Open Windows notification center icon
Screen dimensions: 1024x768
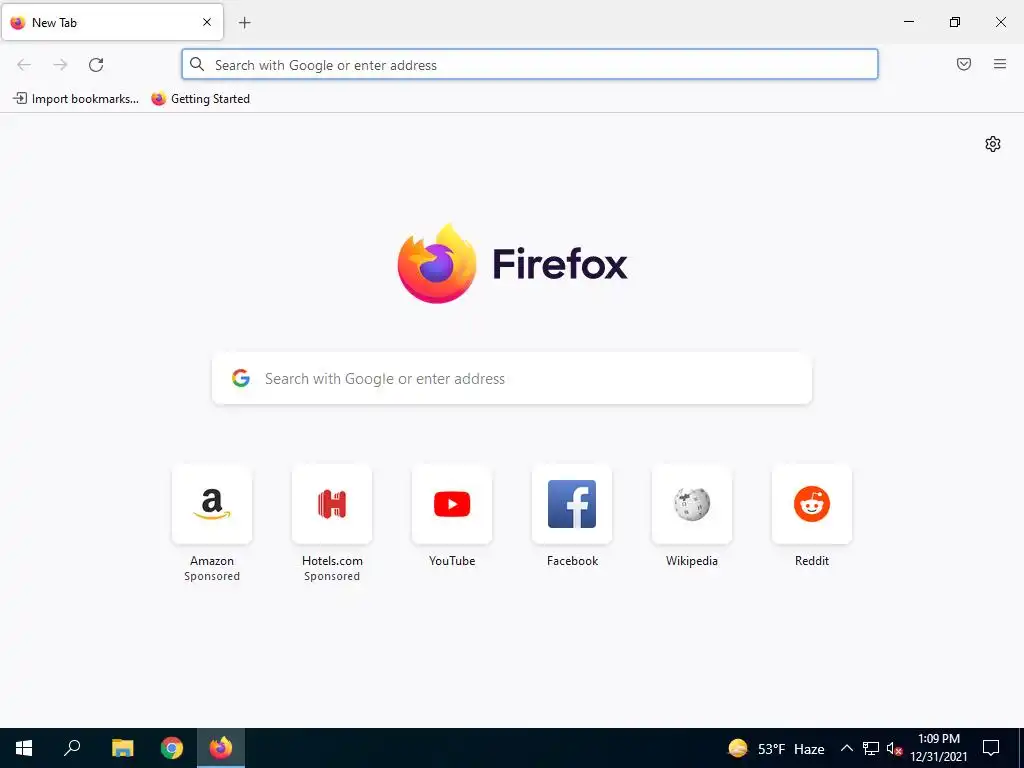991,748
